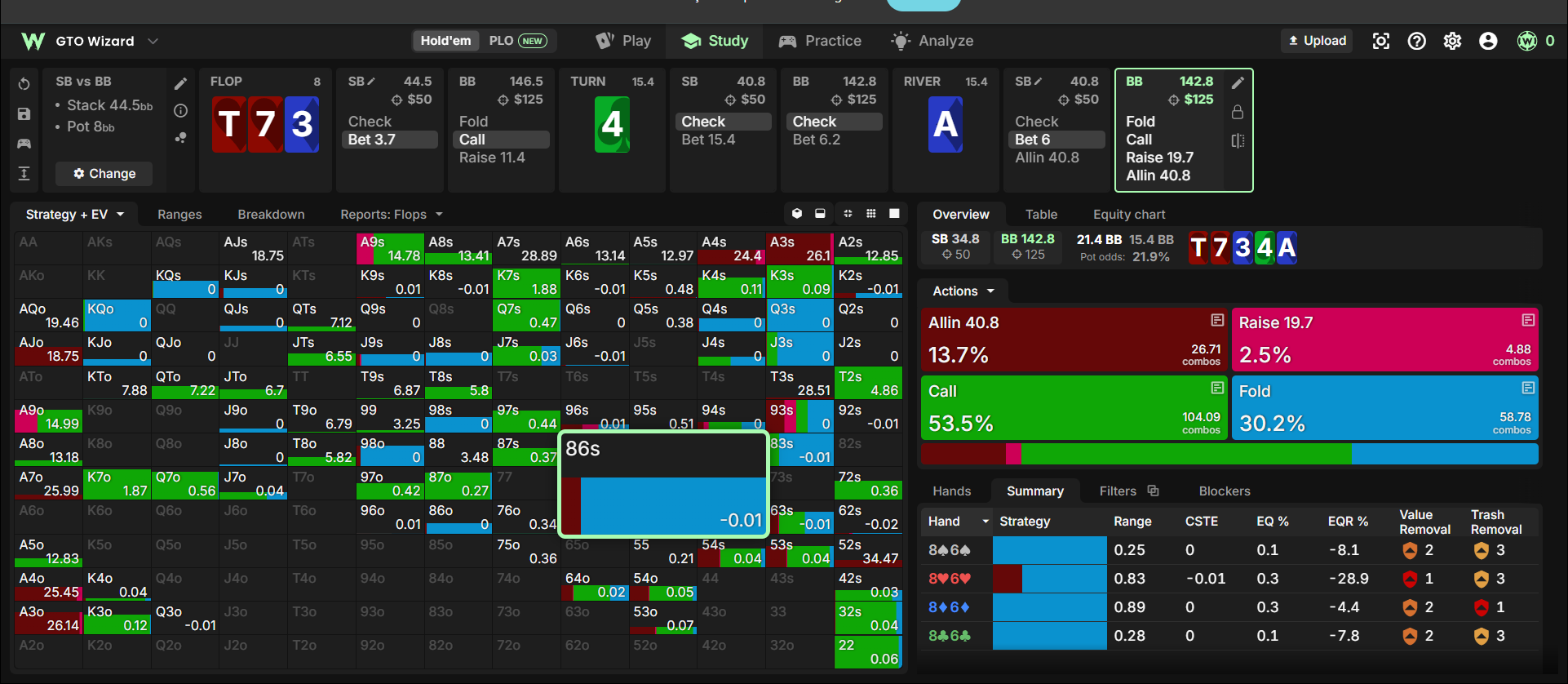1568x684 pixels.
Task: Open the Blockers tab
Action: point(1224,491)
